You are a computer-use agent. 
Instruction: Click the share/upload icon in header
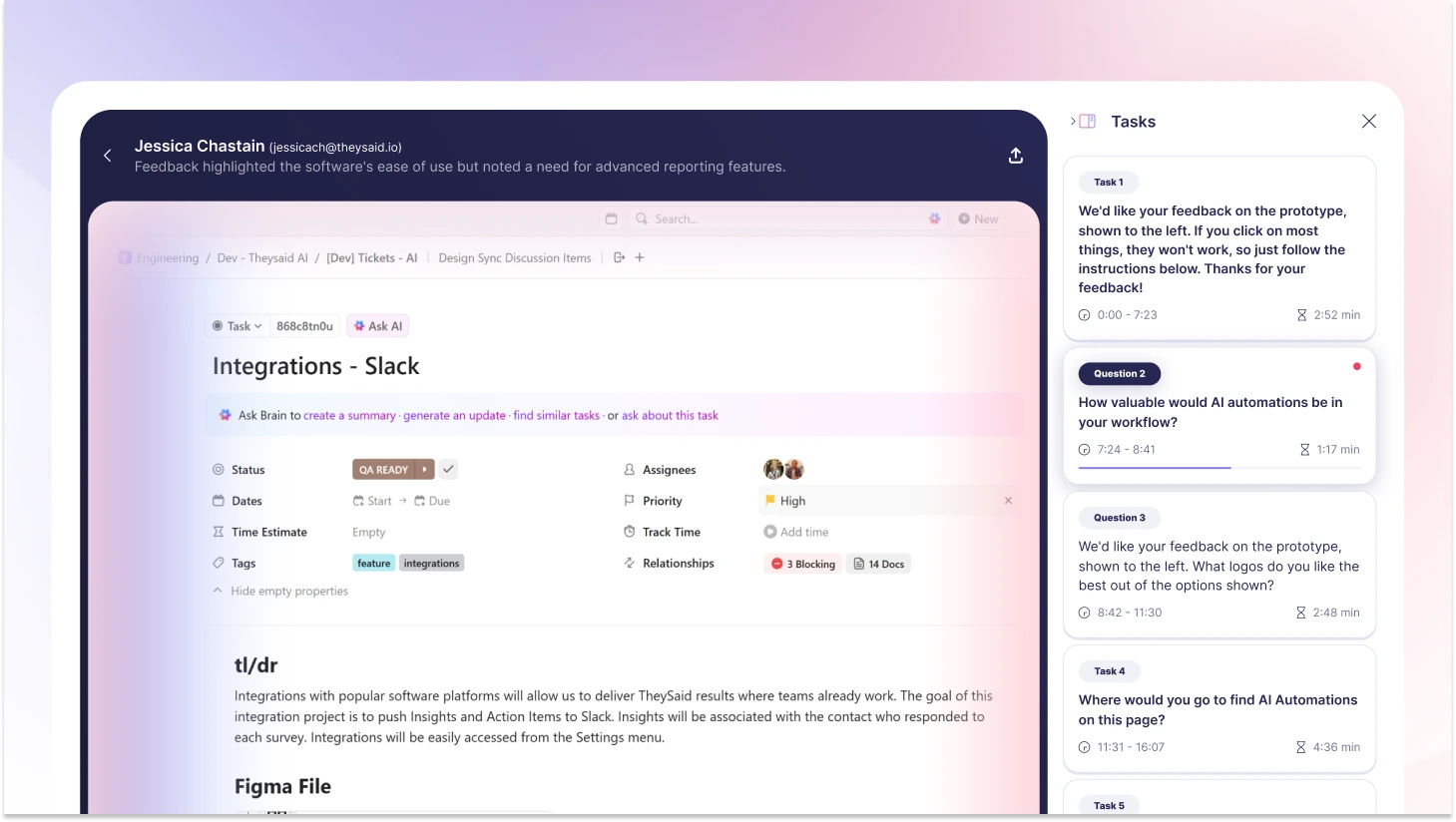click(1016, 156)
